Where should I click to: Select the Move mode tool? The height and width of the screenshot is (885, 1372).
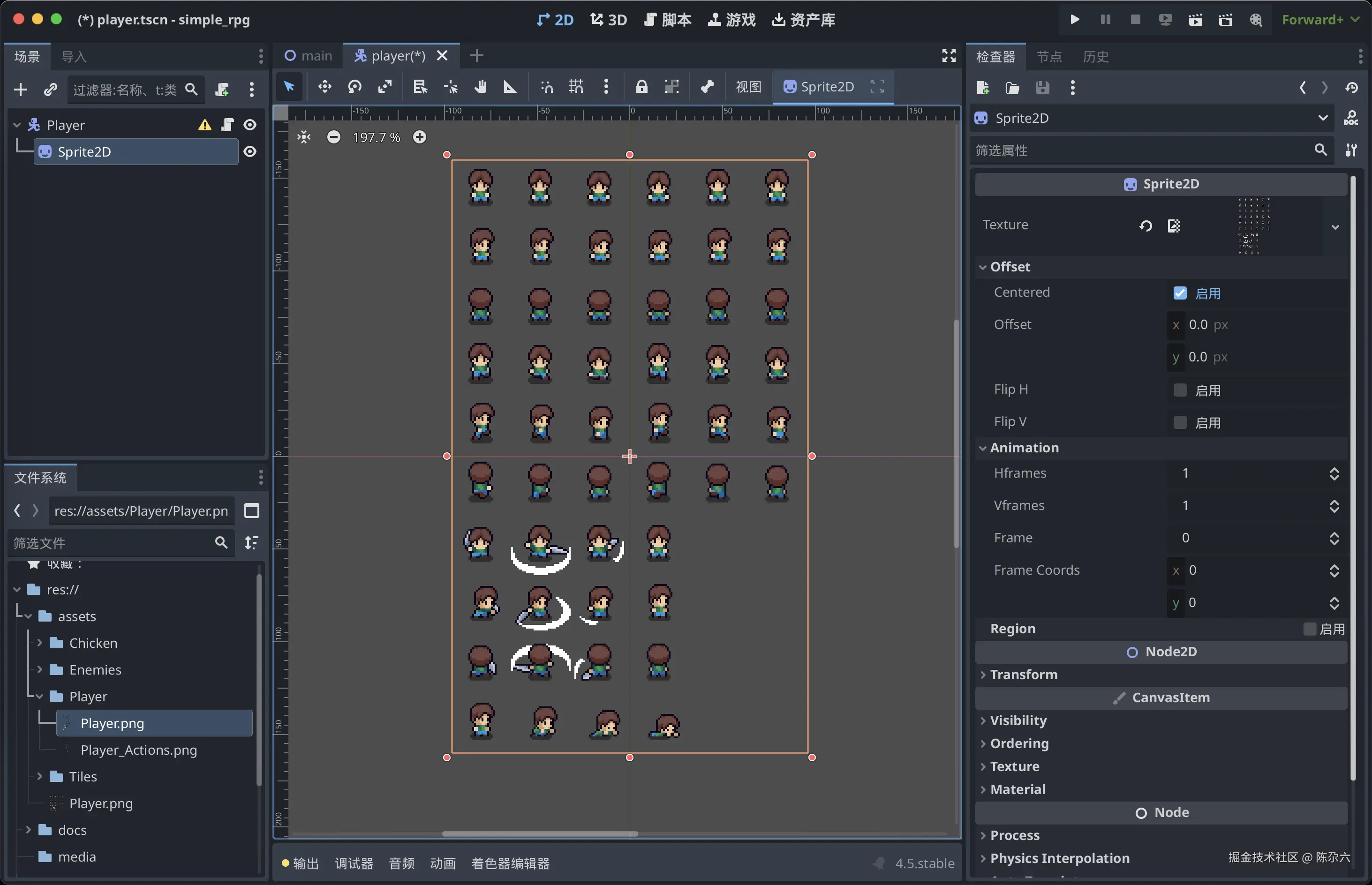pos(325,87)
